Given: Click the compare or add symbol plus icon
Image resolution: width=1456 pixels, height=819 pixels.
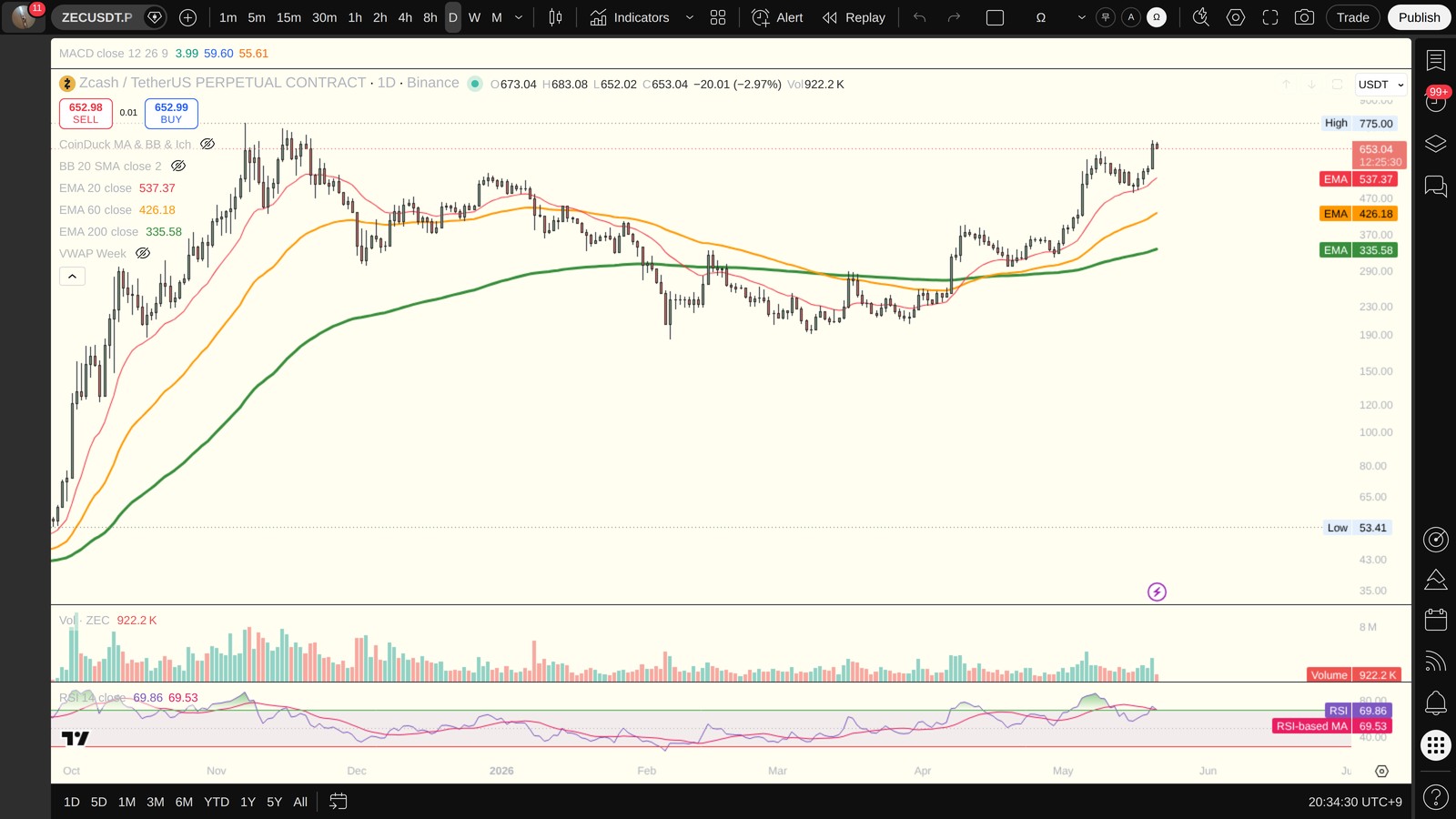Looking at the screenshot, I should click(x=187, y=17).
